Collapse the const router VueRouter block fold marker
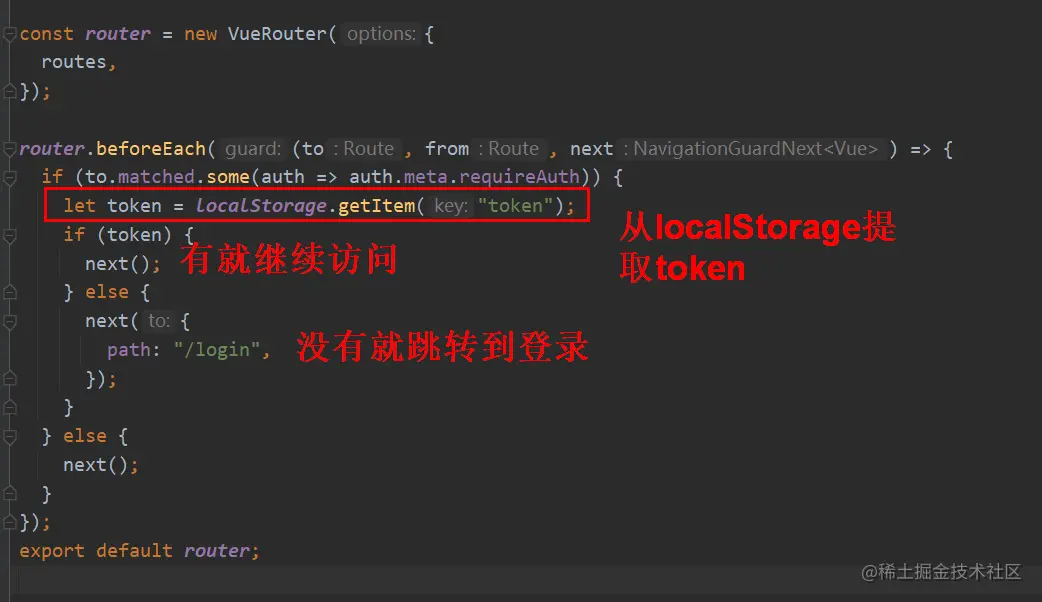Image resolution: width=1042 pixels, height=602 pixels. [x=9, y=34]
